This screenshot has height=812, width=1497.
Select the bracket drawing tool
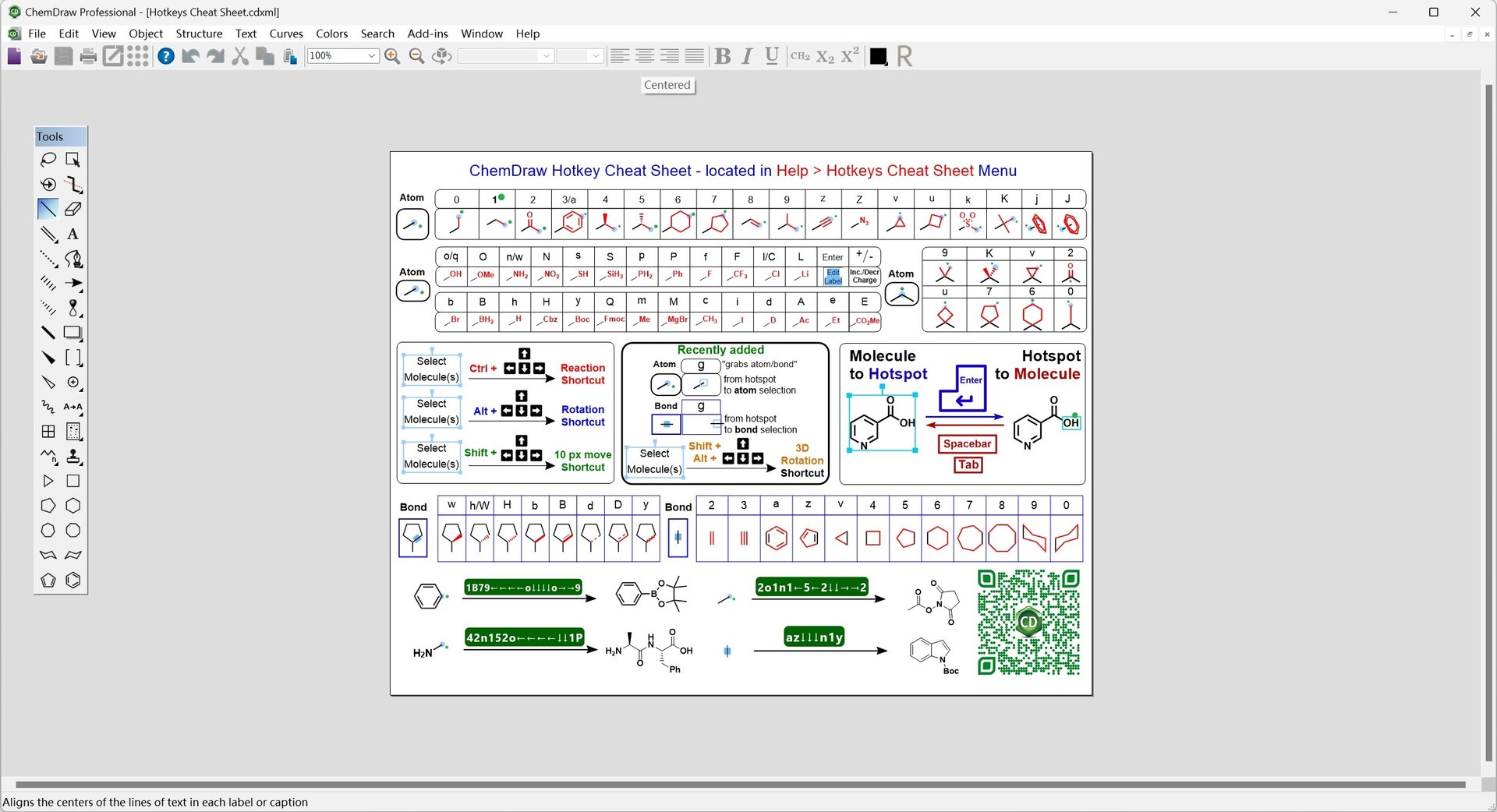point(73,358)
